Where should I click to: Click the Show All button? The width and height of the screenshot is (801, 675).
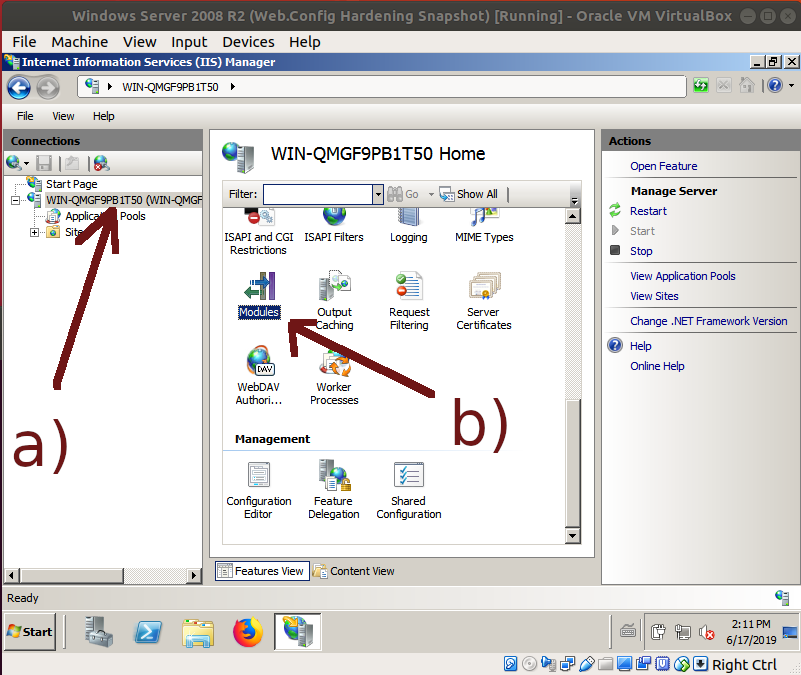tap(468, 194)
